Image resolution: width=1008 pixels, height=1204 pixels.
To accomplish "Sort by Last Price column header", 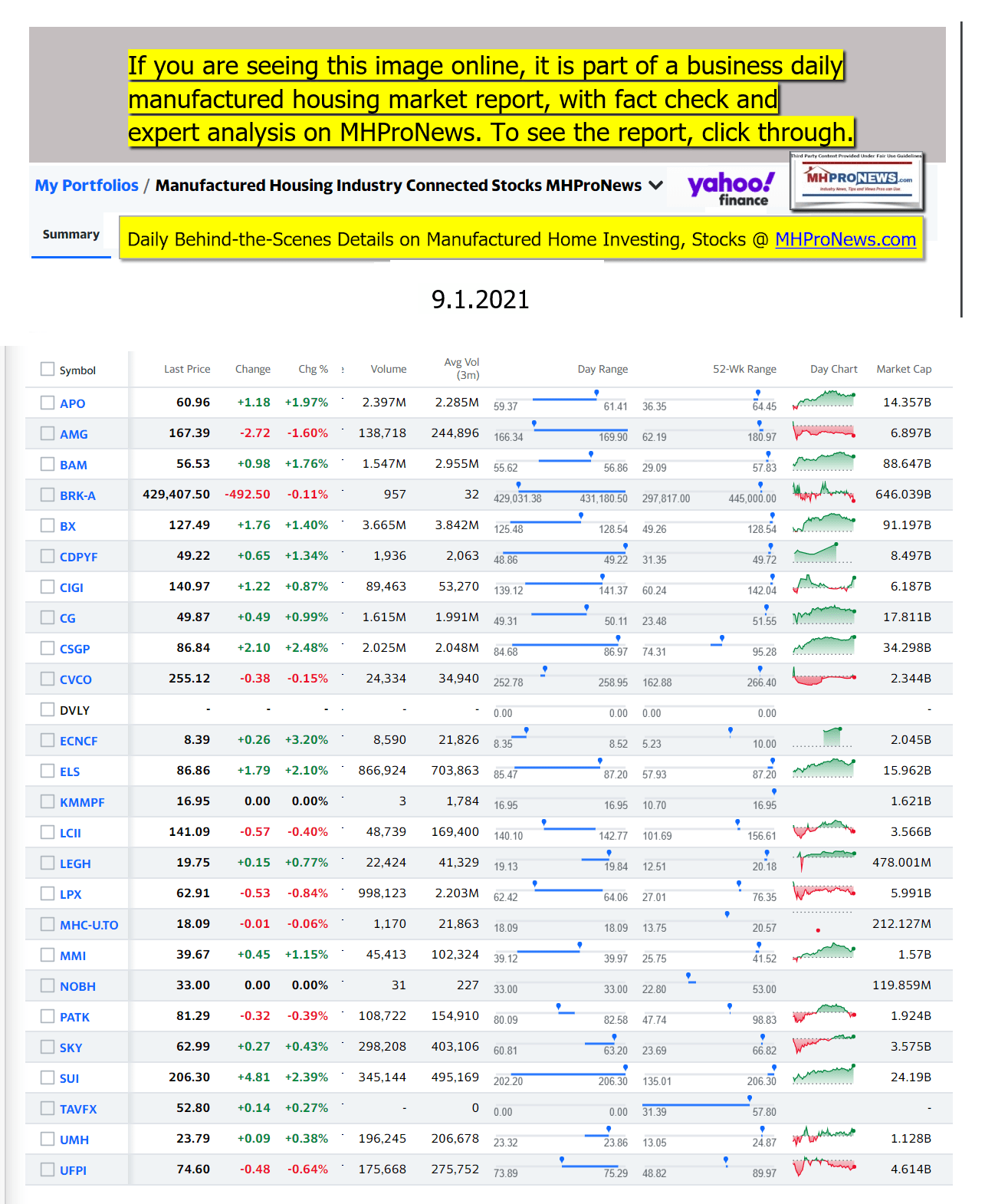I will point(187,369).
